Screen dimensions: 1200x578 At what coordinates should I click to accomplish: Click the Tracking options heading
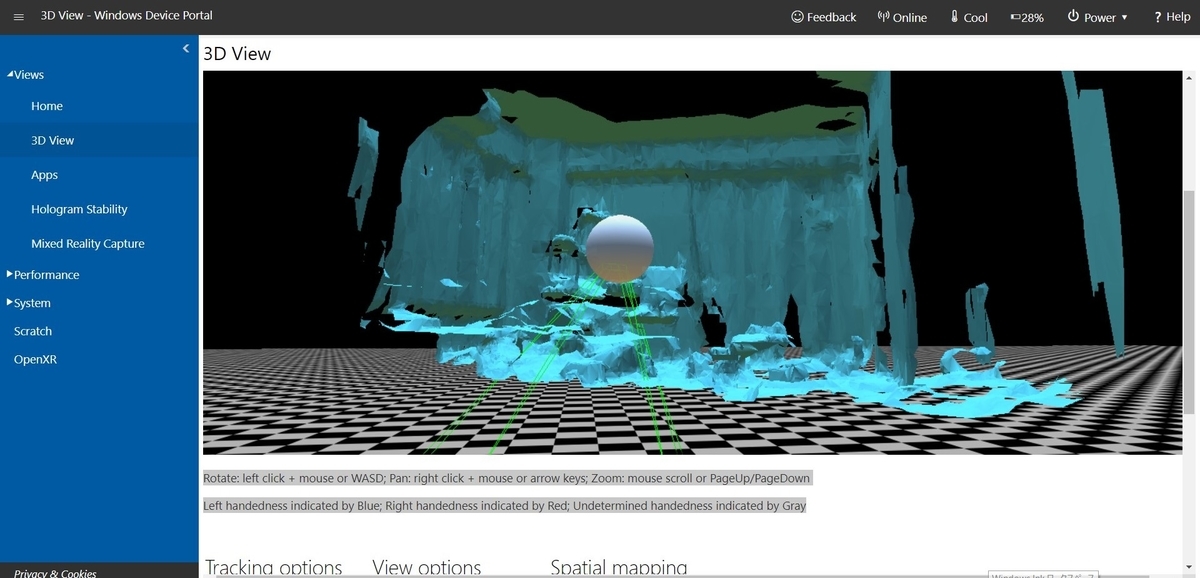[273, 567]
